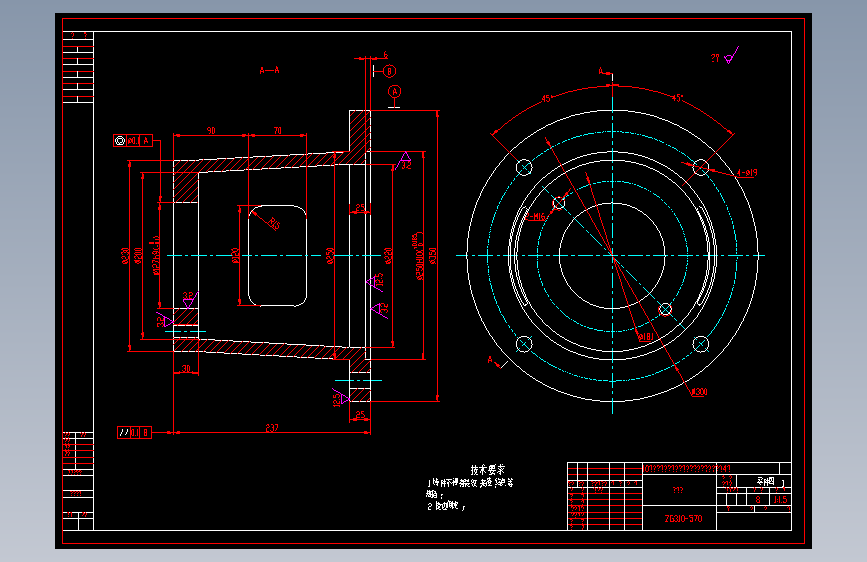
Task: Select the 4-ø19 hole callout
Action: [x=747, y=173]
